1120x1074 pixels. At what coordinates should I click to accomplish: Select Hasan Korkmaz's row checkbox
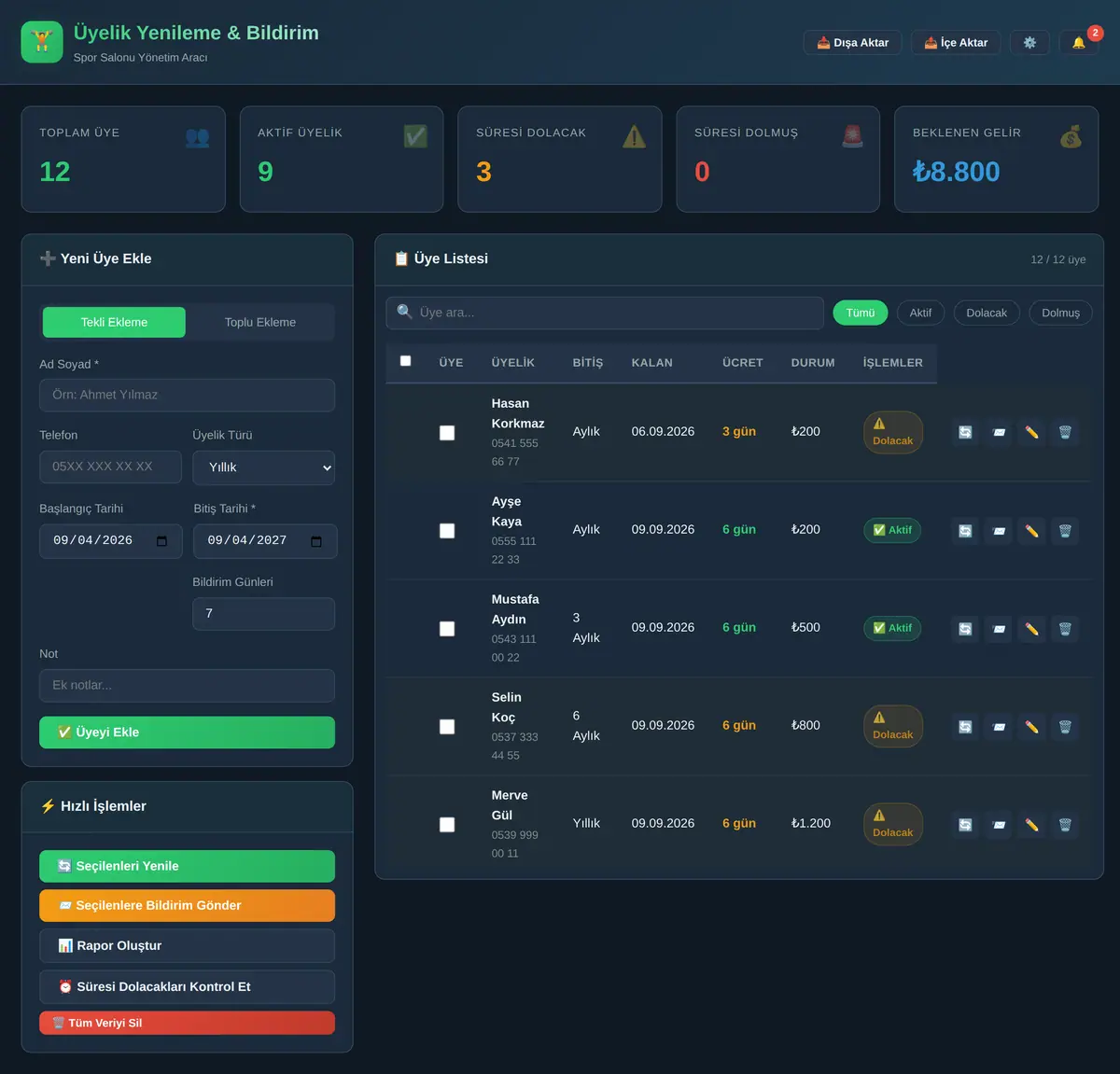[x=447, y=433]
